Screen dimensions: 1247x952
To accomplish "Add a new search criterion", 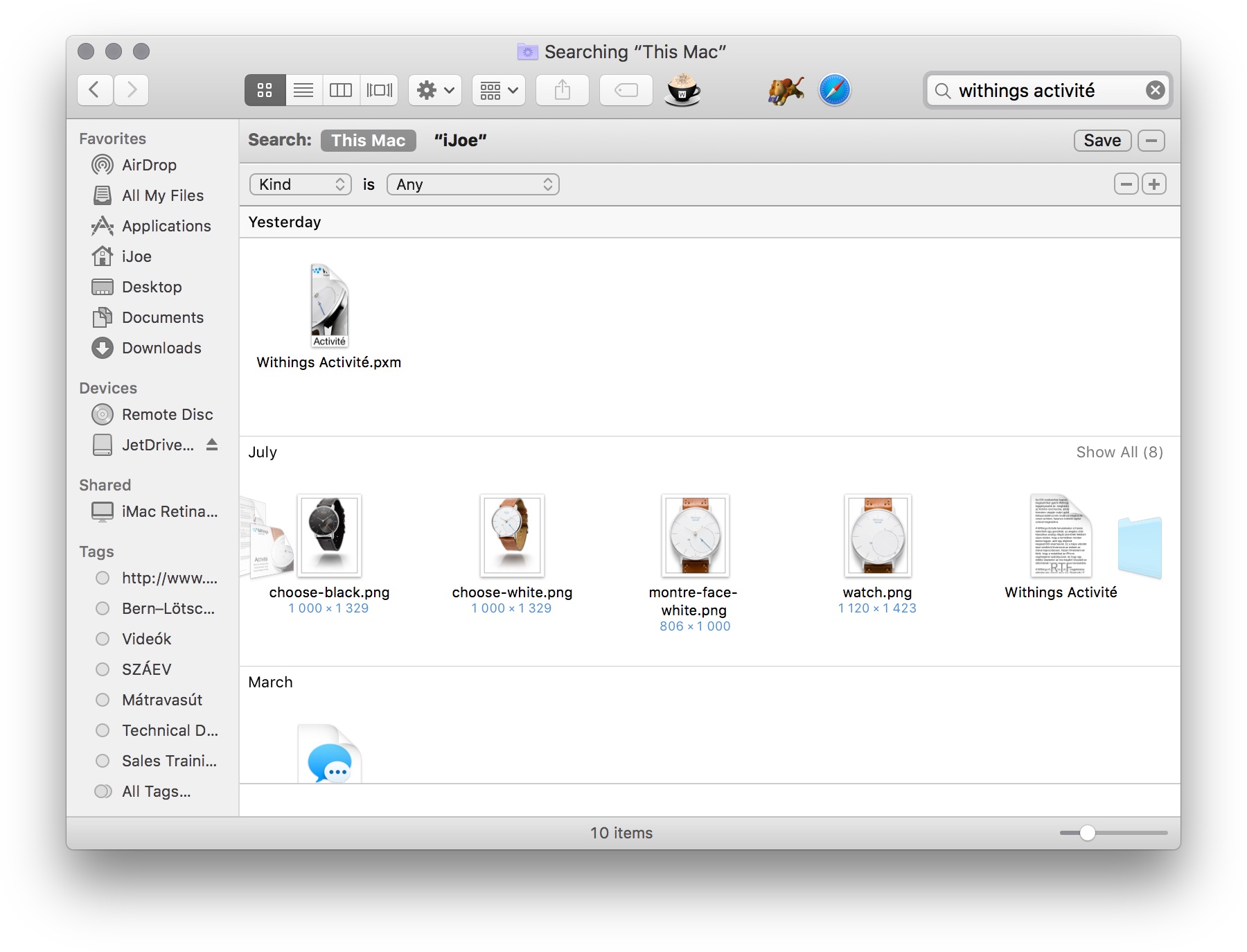I will pos(1154,184).
